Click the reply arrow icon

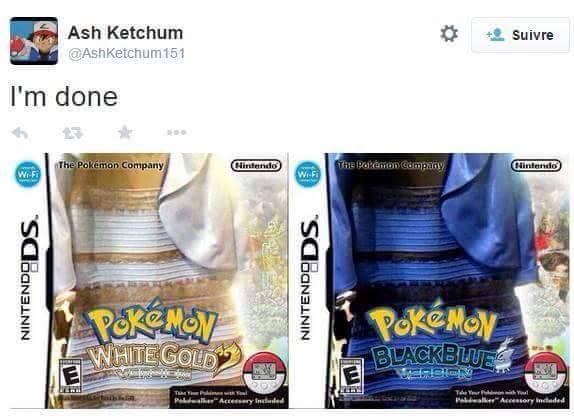pyautogui.click(x=20, y=133)
